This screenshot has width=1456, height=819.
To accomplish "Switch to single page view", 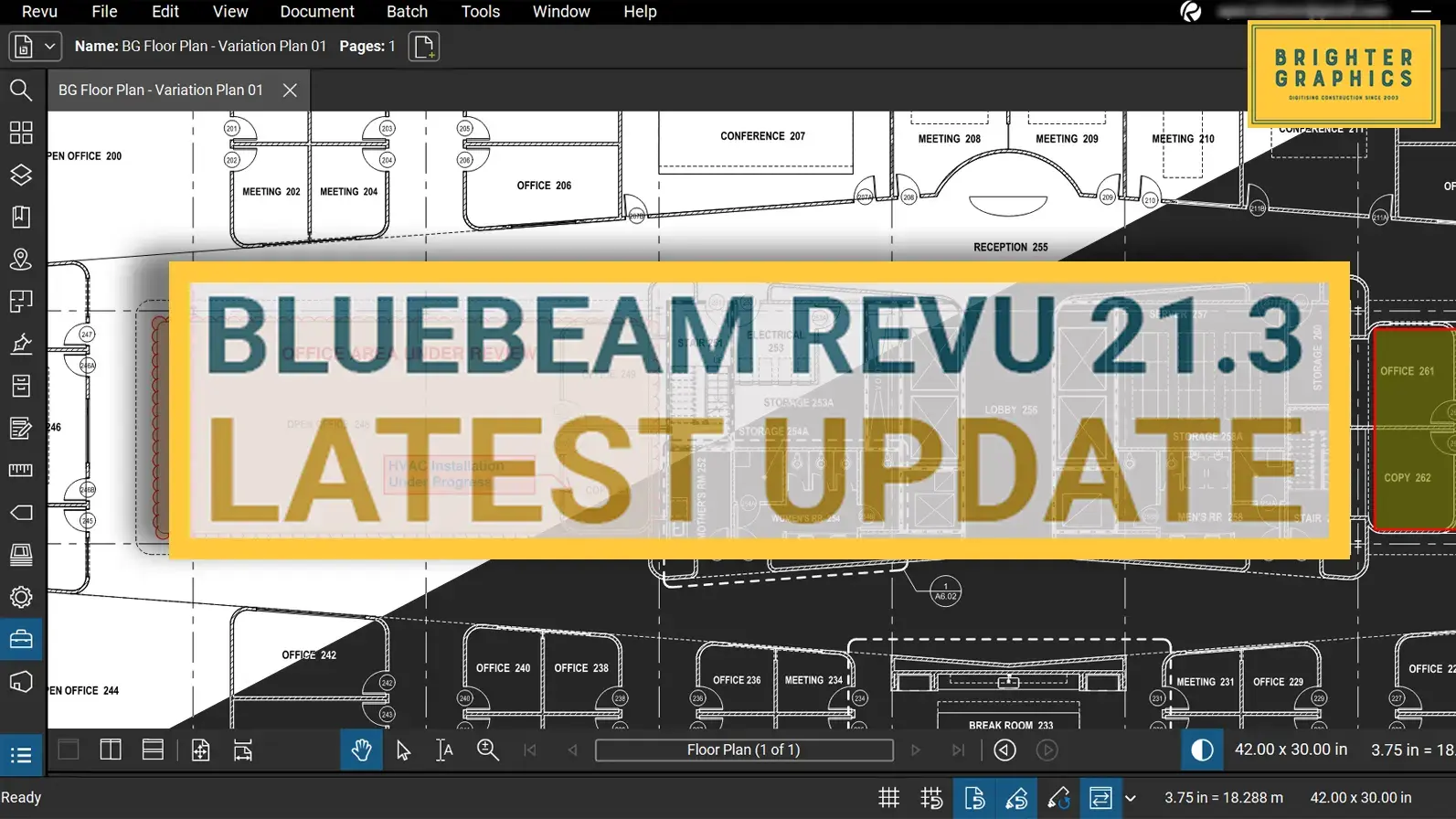I will 69,750.
